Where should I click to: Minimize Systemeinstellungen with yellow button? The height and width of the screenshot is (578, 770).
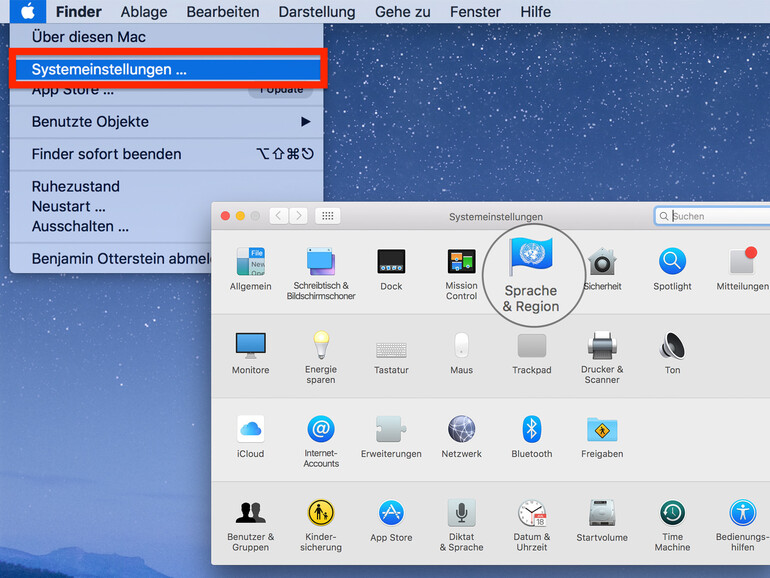[x=240, y=216]
